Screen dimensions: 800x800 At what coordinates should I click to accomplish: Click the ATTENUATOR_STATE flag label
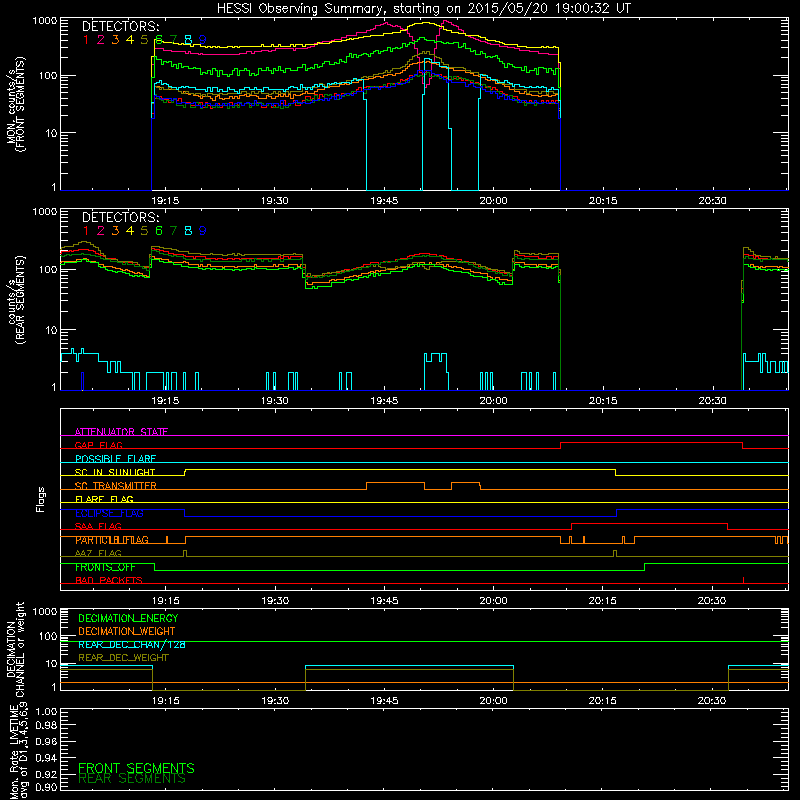pos(121,432)
